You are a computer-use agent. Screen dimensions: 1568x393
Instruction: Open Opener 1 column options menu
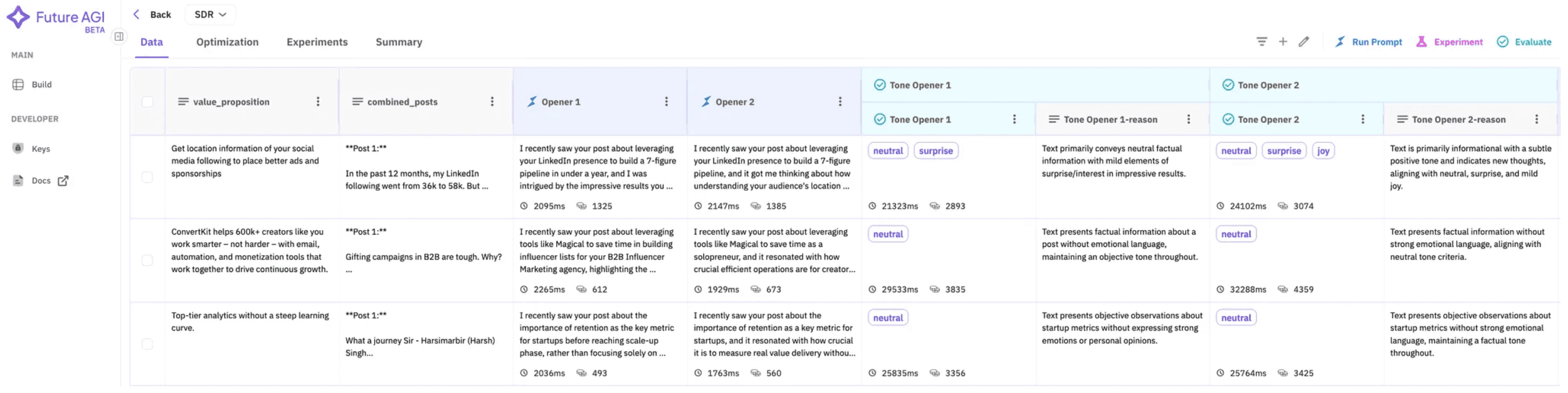coord(667,102)
